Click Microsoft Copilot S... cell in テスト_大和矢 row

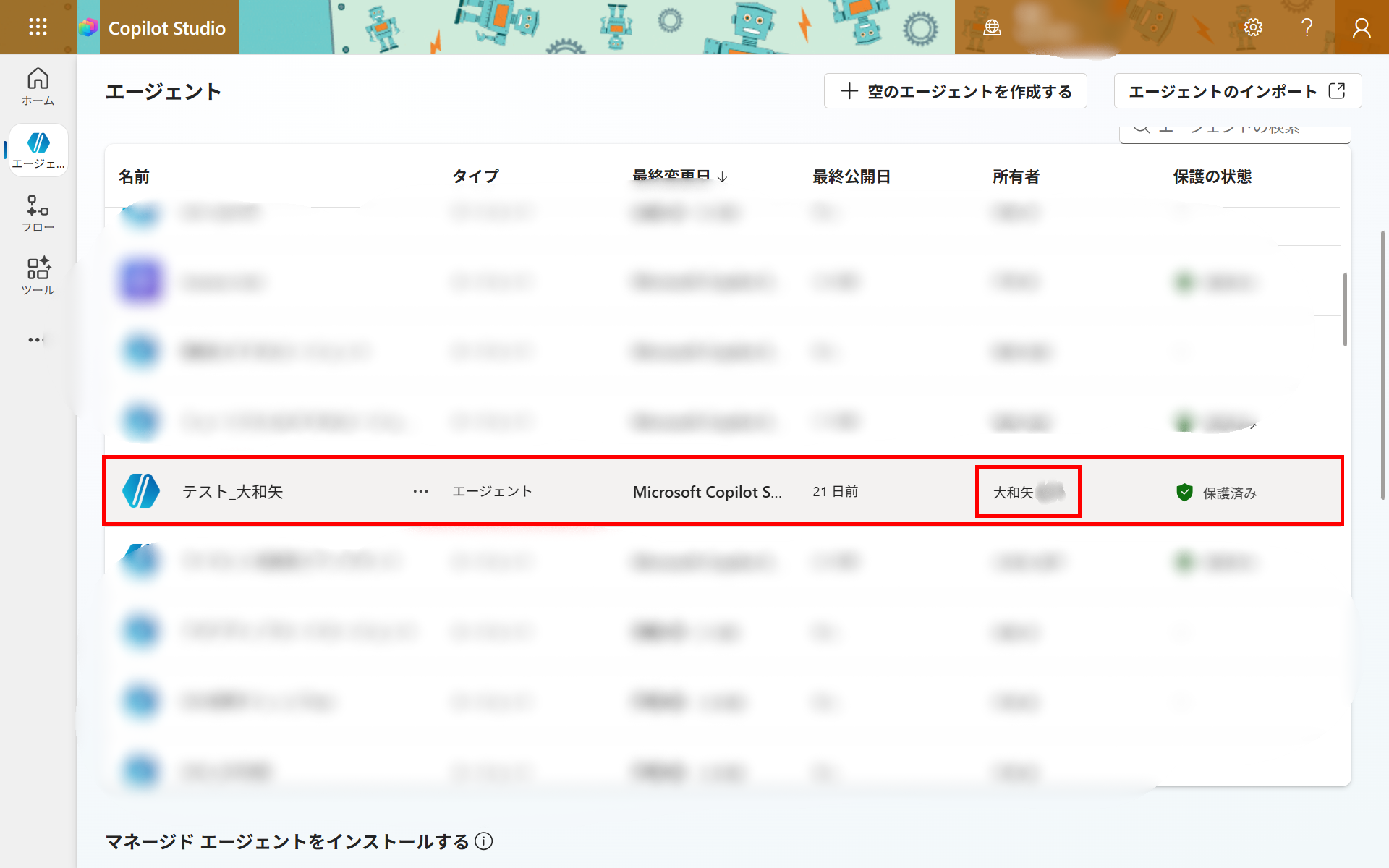click(707, 492)
